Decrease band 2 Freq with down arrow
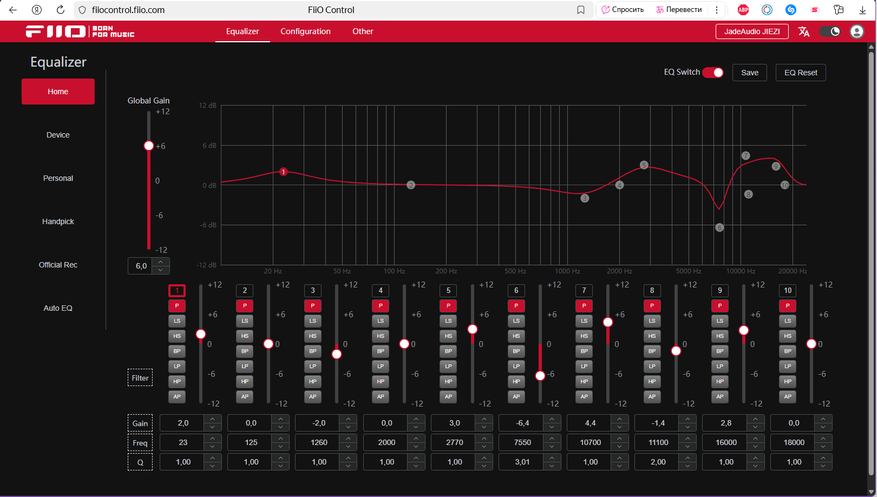The image size is (877, 497). [278, 445]
